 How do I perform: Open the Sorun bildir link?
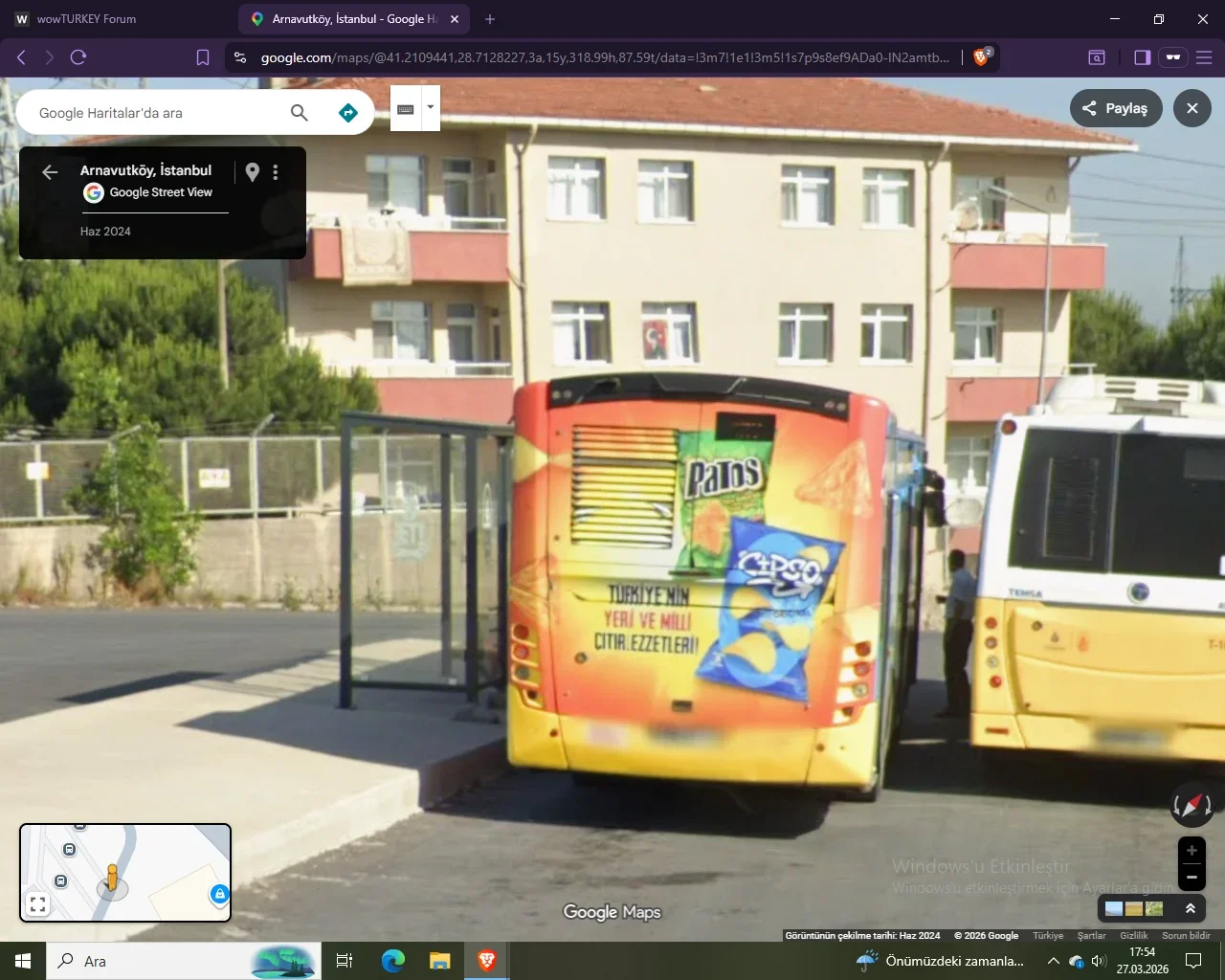tap(1188, 935)
